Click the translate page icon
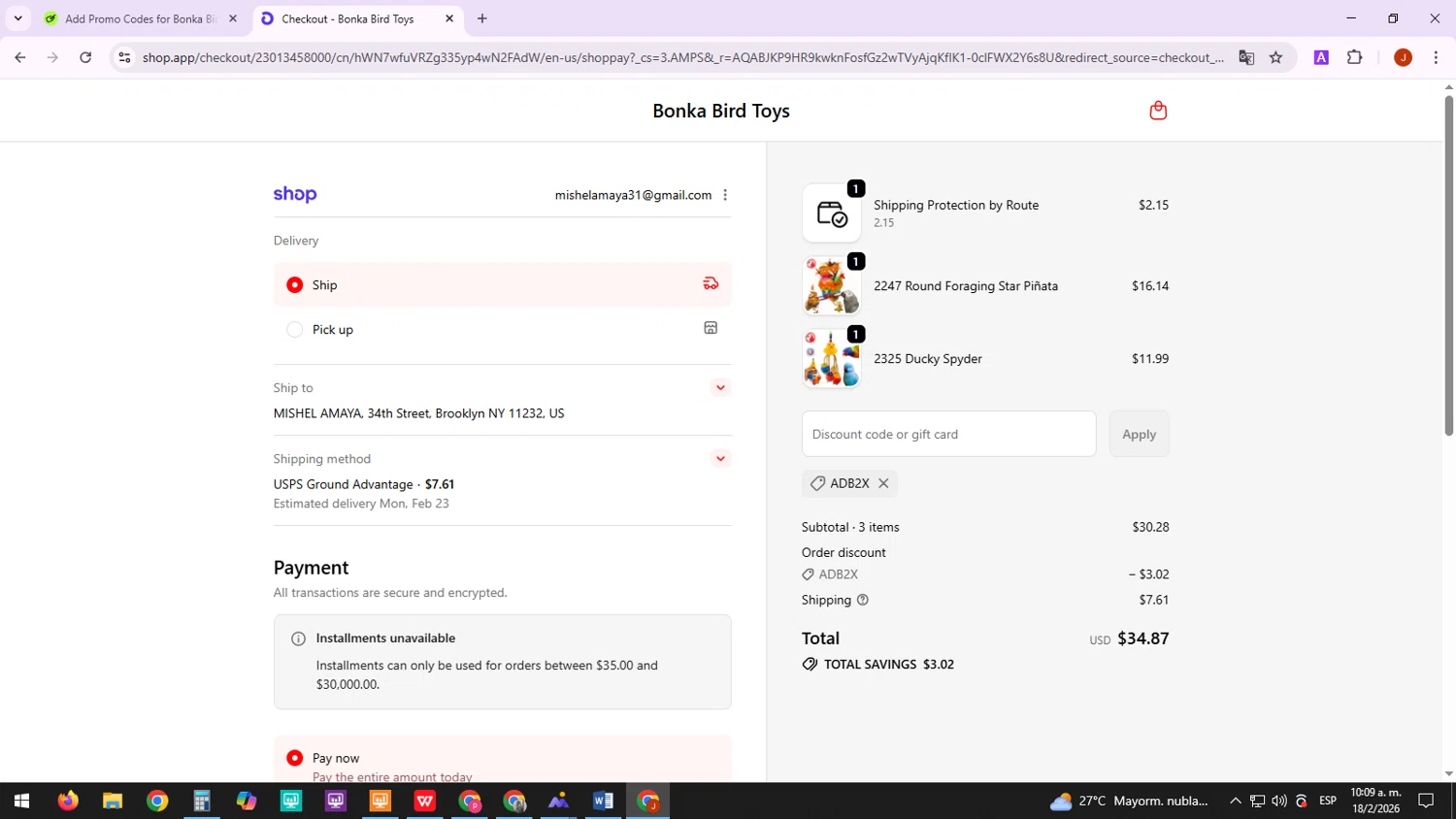This screenshot has height=819, width=1456. (x=1246, y=57)
